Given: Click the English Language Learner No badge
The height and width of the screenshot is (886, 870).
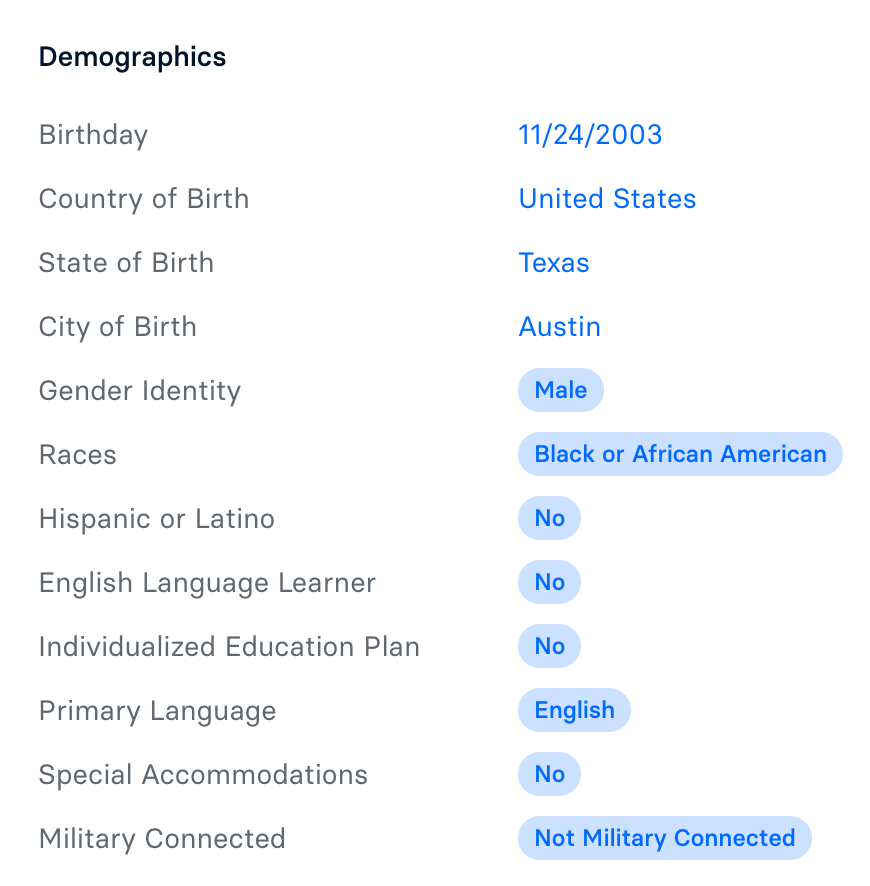Looking at the screenshot, I should tap(549, 582).
